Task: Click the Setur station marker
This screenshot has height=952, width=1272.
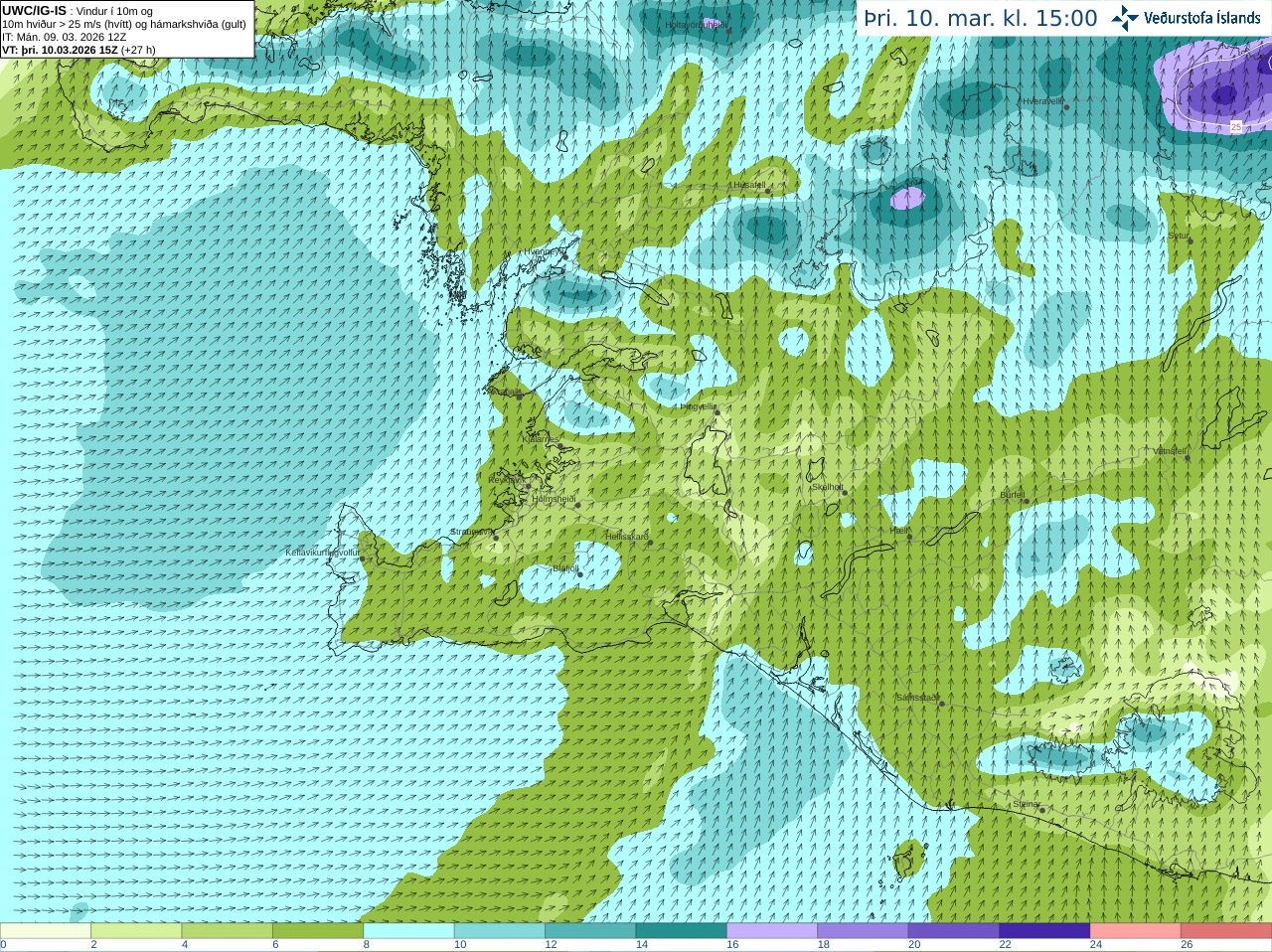Action: (x=1191, y=241)
